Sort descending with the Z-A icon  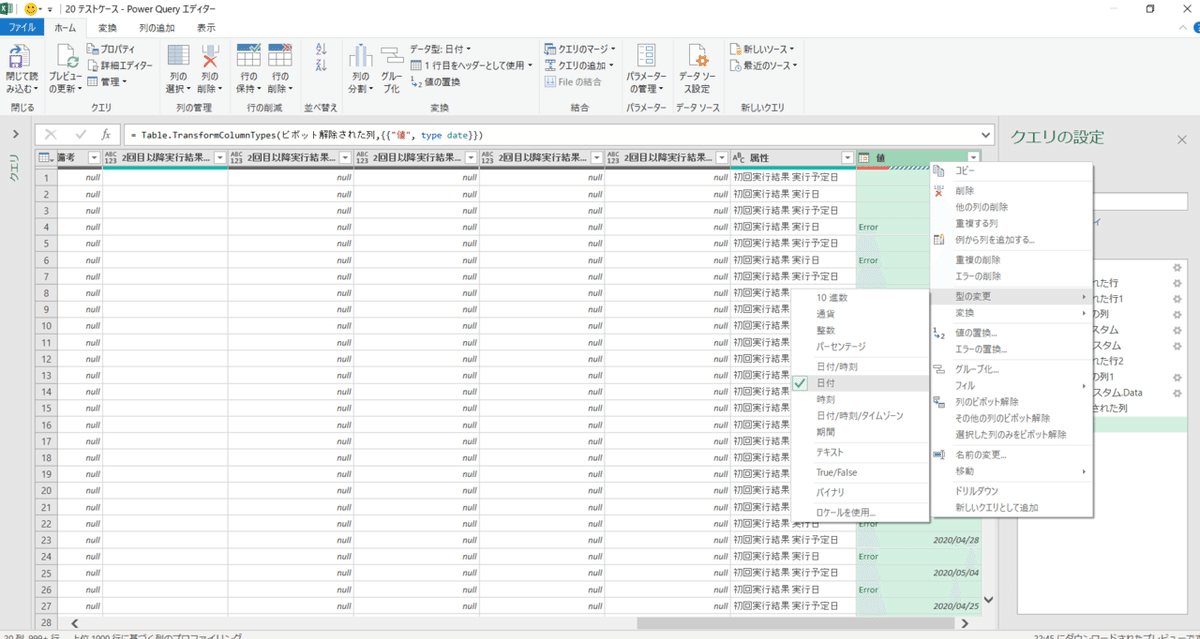[321, 64]
